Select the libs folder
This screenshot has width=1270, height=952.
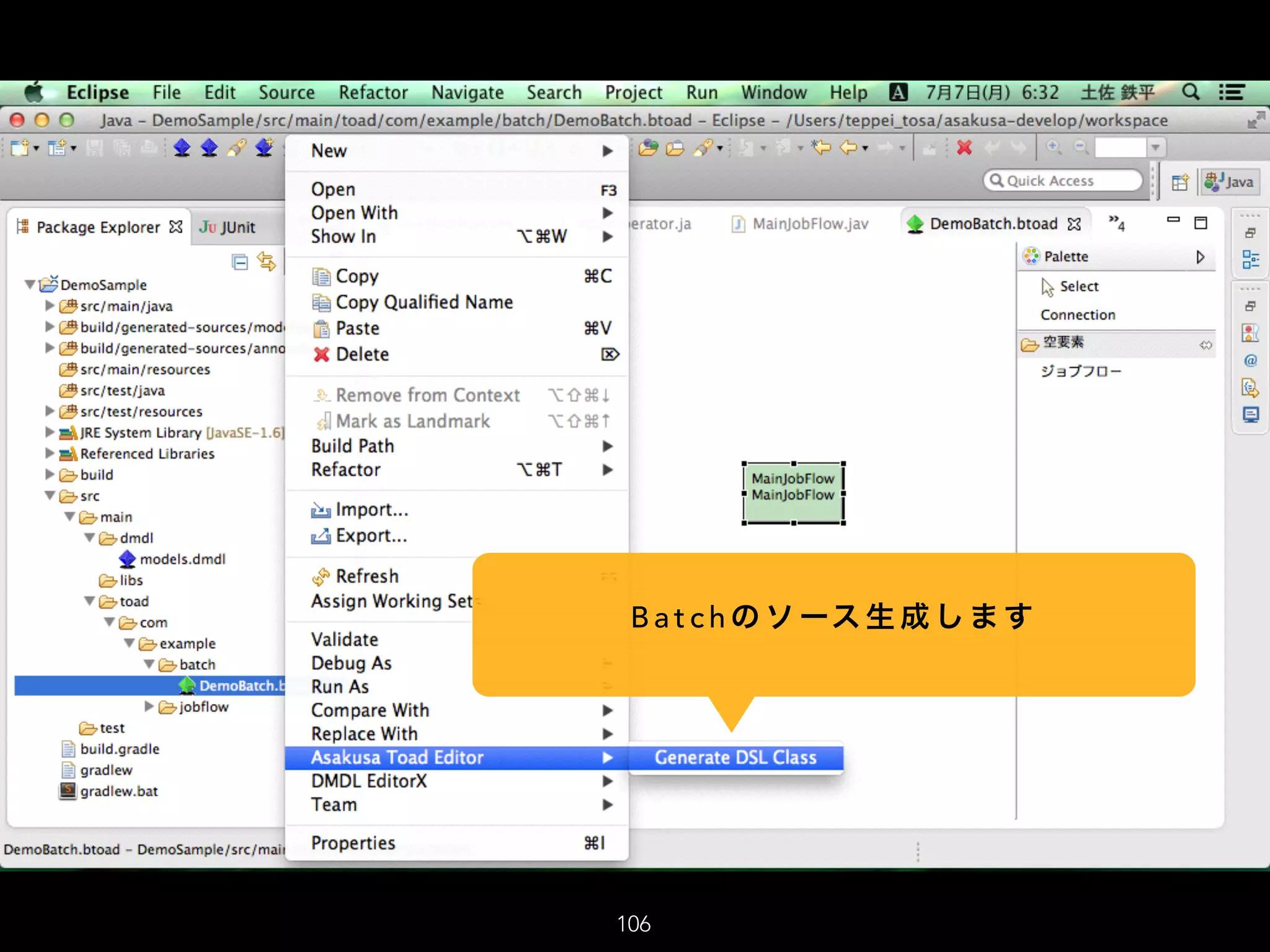121,580
